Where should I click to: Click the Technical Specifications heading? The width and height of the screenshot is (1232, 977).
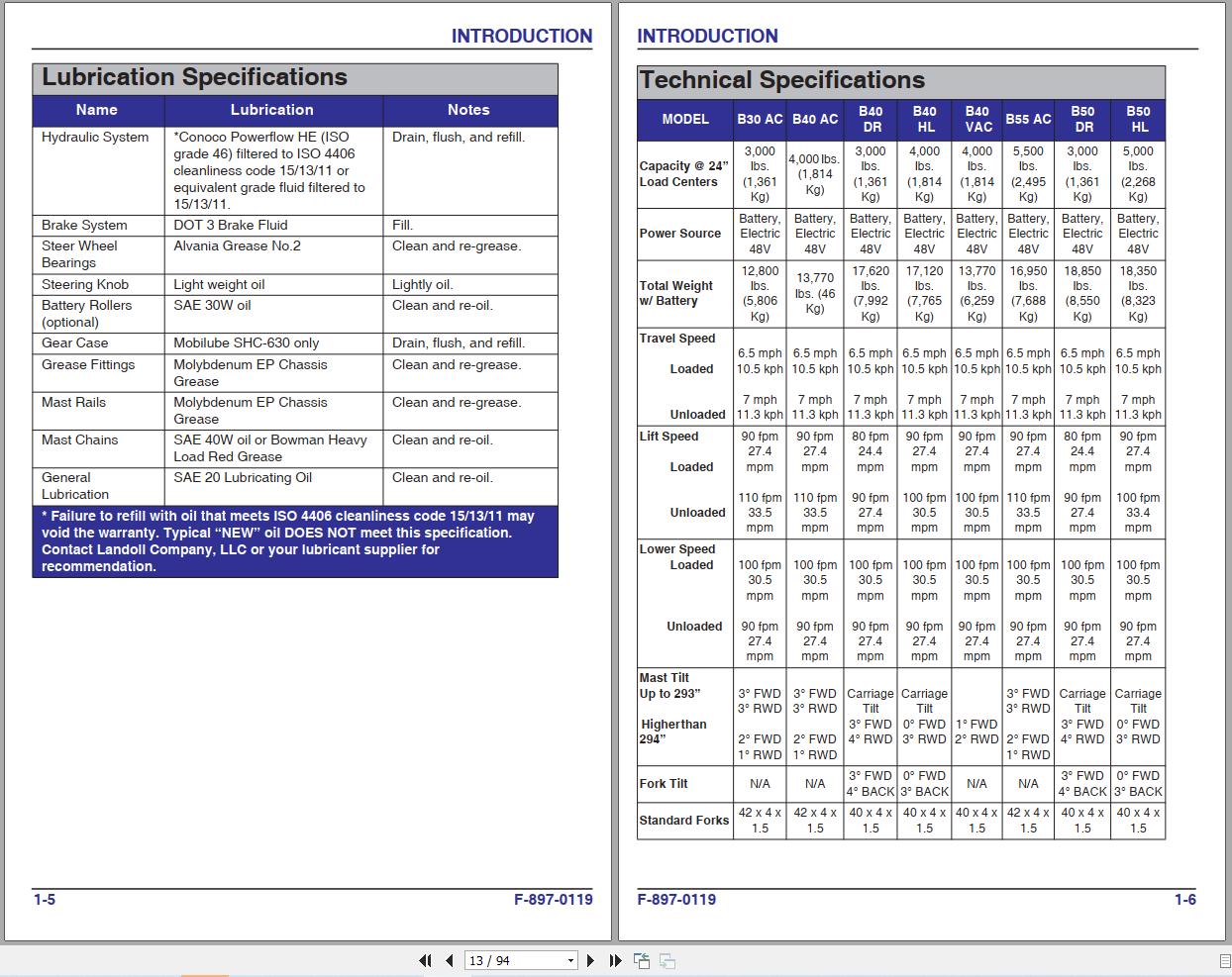(781, 80)
